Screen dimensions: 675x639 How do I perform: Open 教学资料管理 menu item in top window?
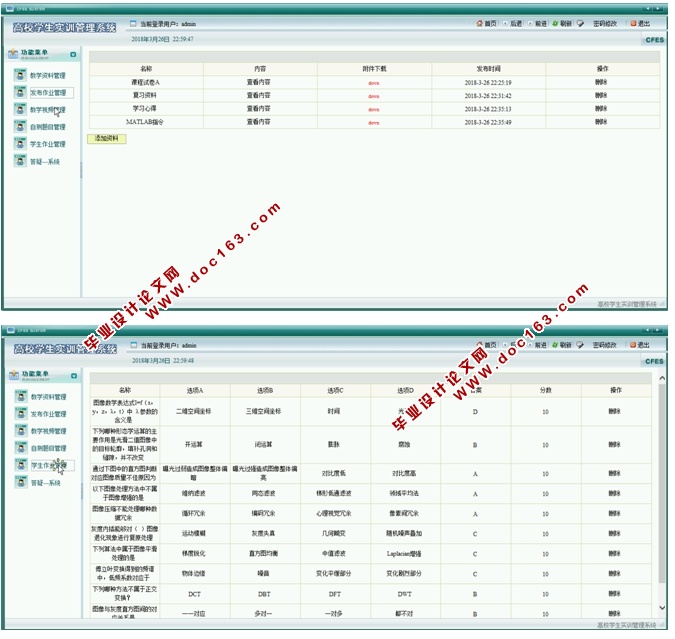pyautogui.click(x=48, y=75)
